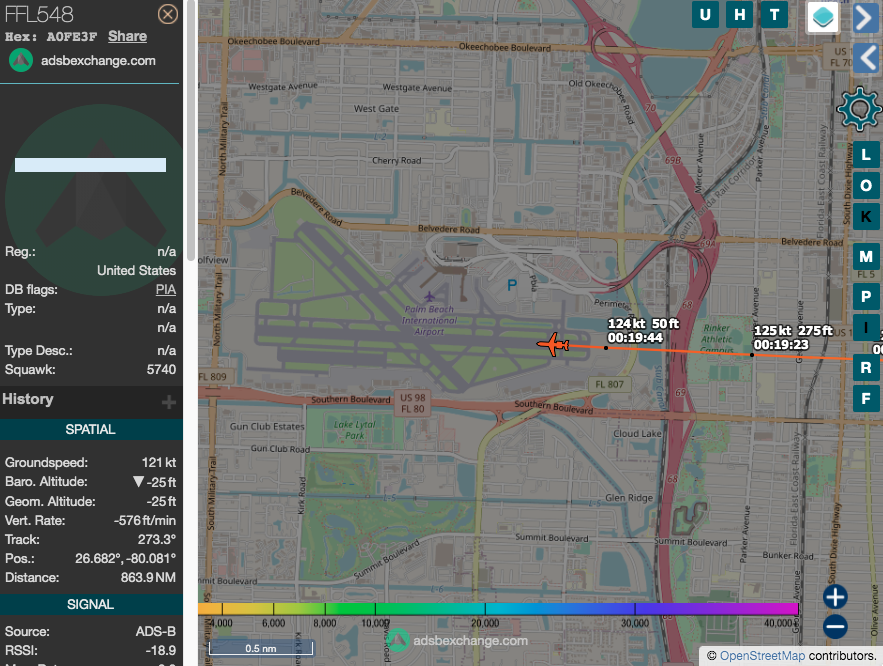Image resolution: width=883 pixels, height=666 pixels.
Task: Click the left-pointing chevron arrow button
Action: click(x=866, y=58)
